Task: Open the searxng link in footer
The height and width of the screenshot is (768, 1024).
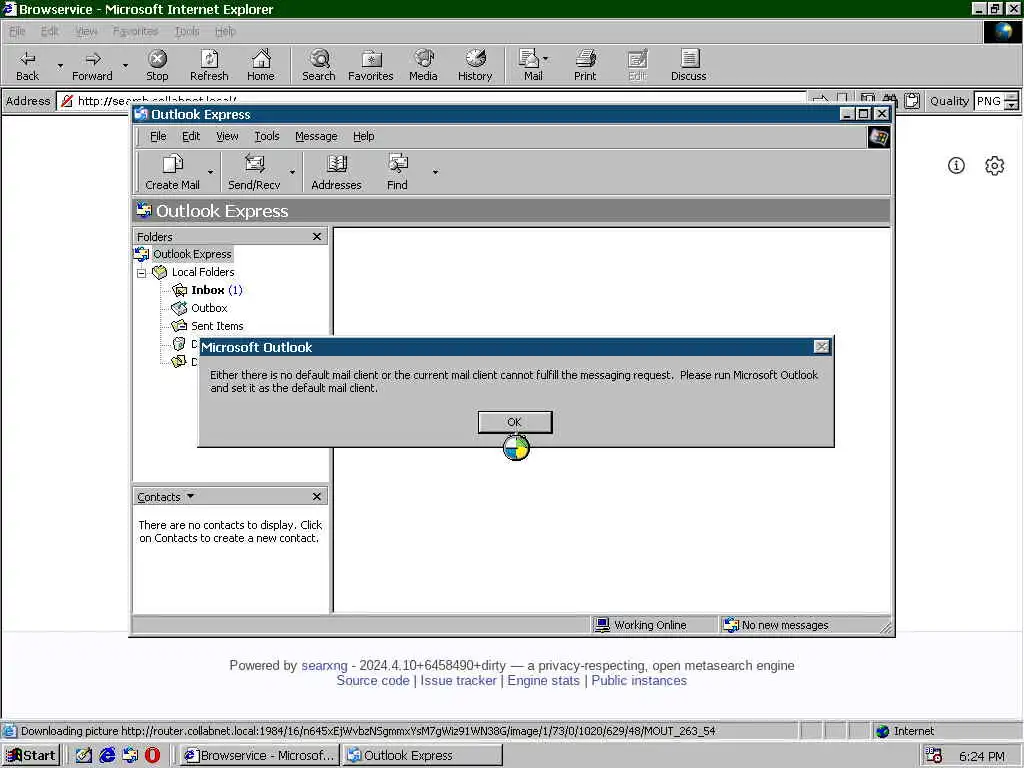Action: [324, 665]
